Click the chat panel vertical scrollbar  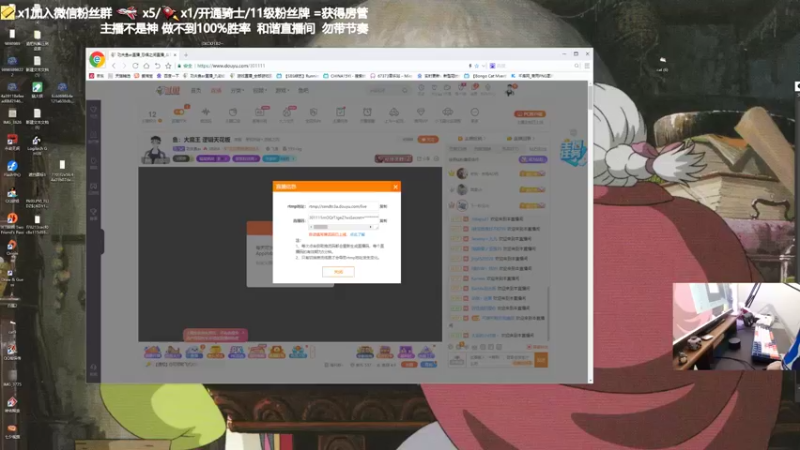tap(548, 314)
